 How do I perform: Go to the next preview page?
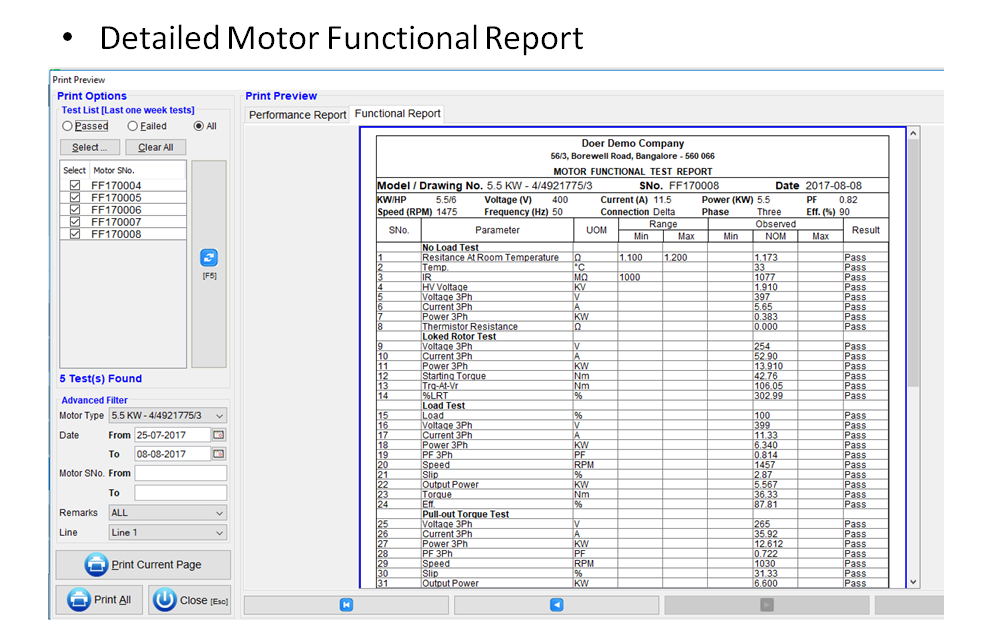coord(766,605)
